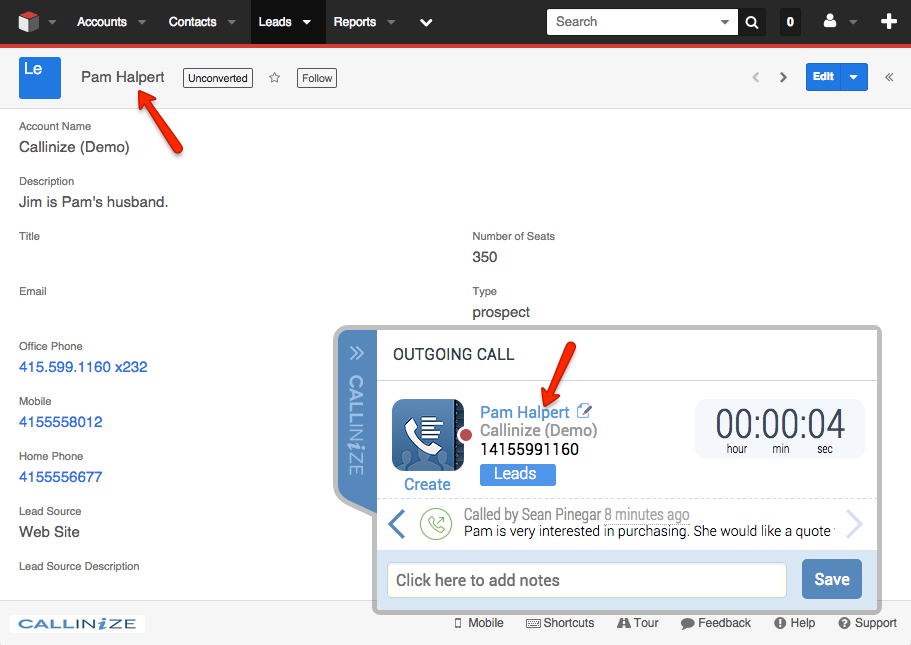The height and width of the screenshot is (645, 911).
Task: Click the Pam Halpert record title
Action: 123,77
